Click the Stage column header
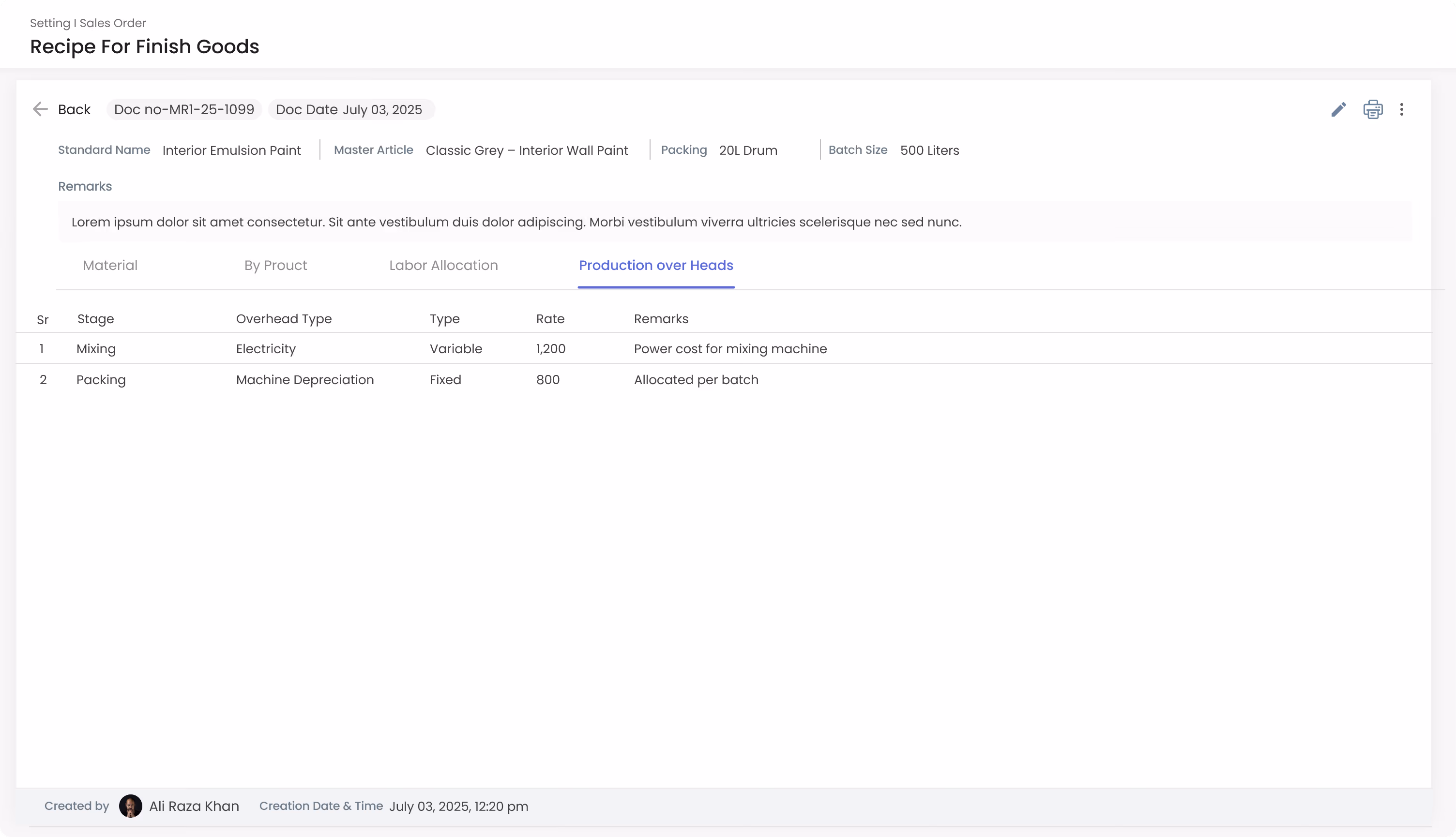Viewport: 1456px width, 837px height. tap(95, 318)
